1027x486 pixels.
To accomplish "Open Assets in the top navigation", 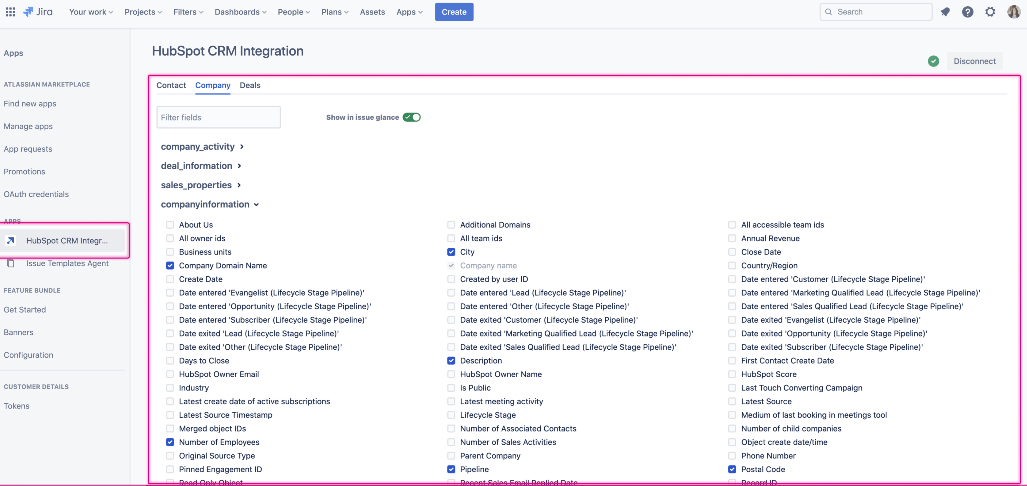I will (x=373, y=12).
